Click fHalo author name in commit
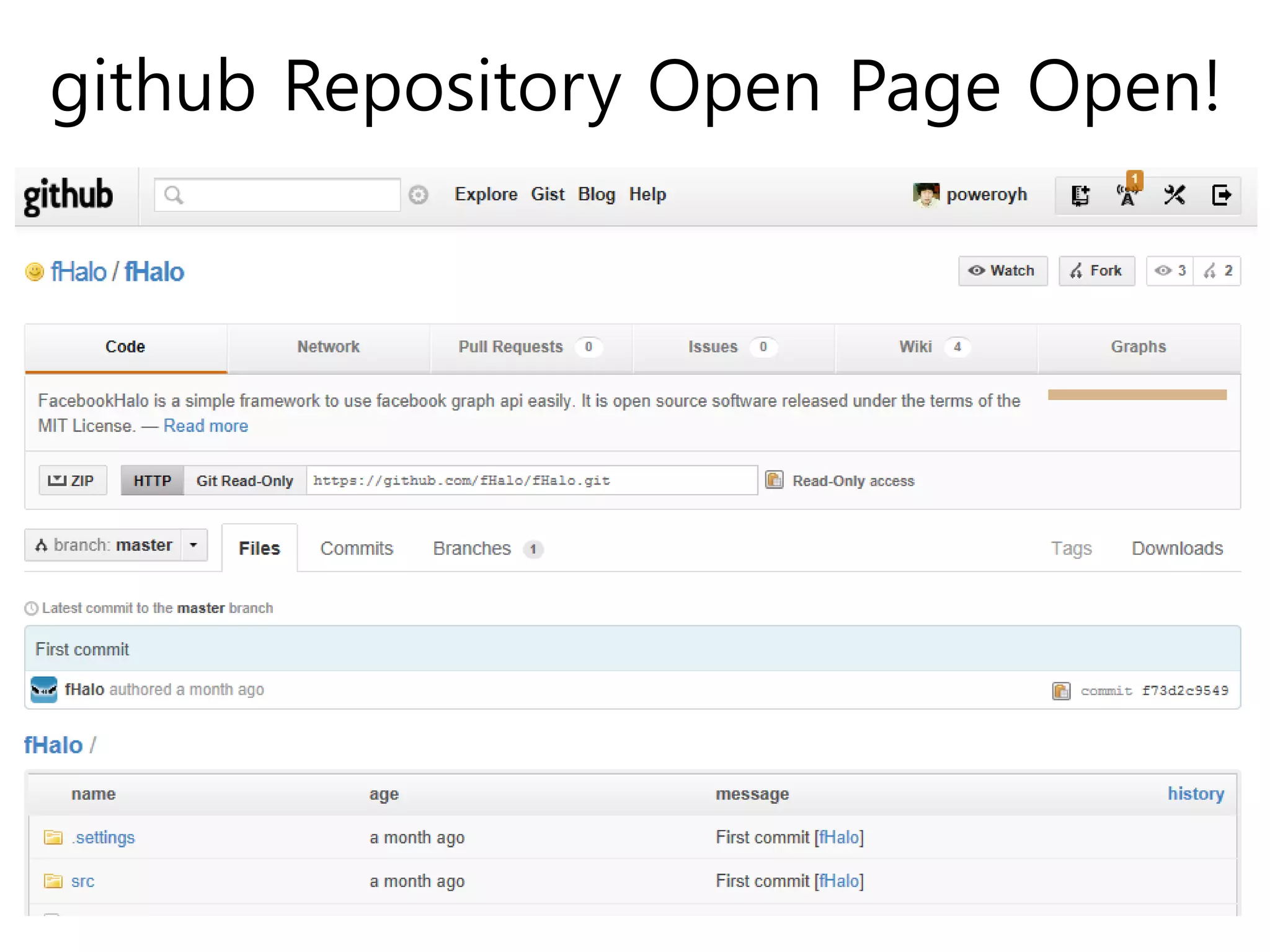 [84, 689]
